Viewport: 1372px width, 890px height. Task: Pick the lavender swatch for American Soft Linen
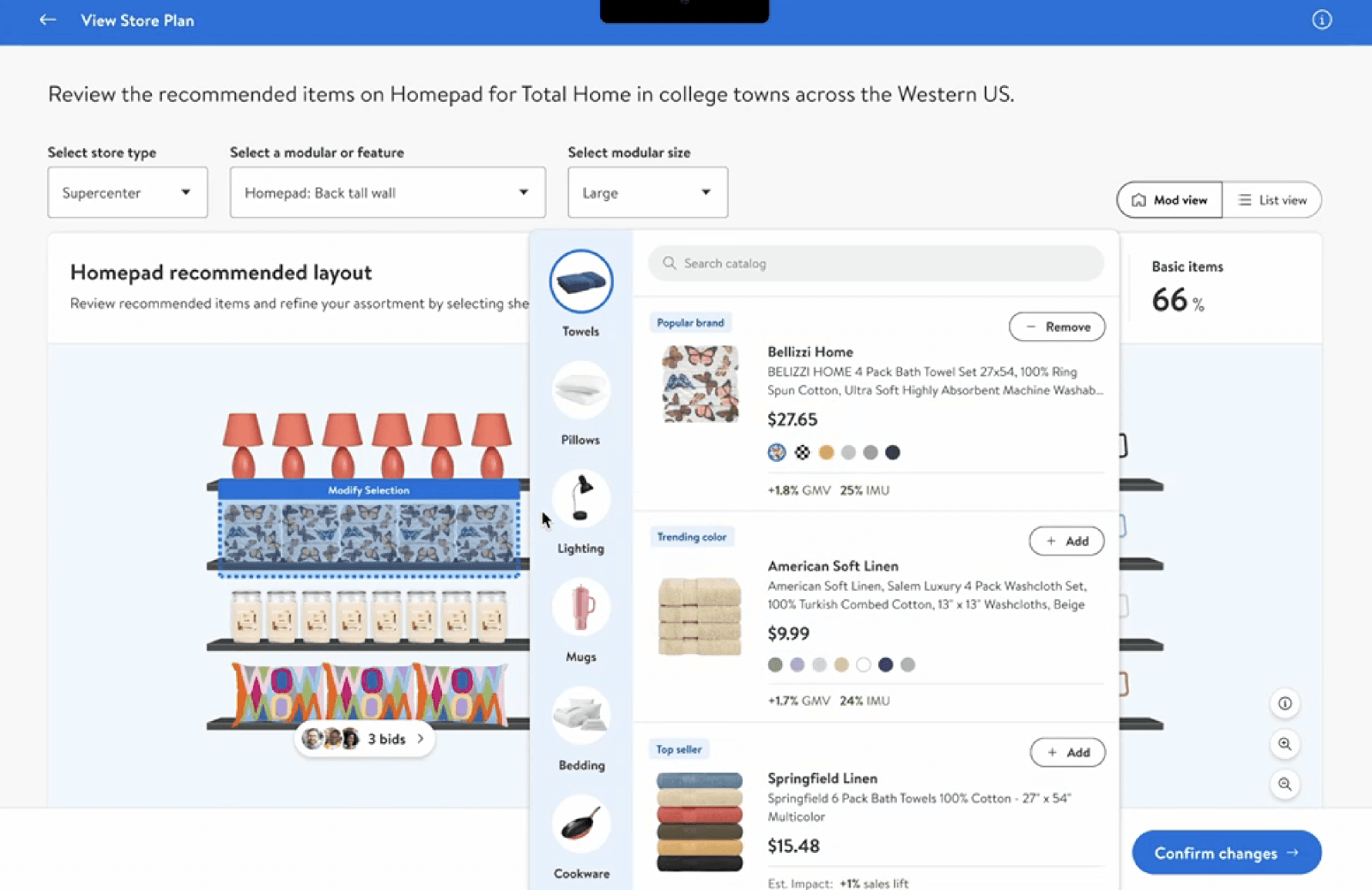(797, 665)
